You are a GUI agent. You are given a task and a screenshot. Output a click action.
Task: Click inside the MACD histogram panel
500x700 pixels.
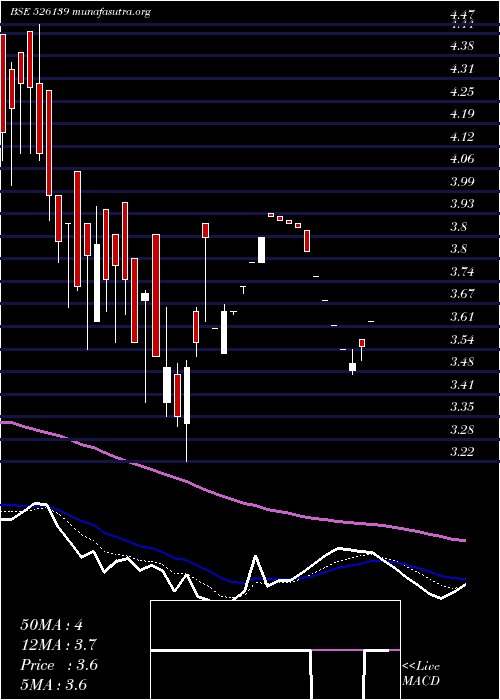point(275,650)
